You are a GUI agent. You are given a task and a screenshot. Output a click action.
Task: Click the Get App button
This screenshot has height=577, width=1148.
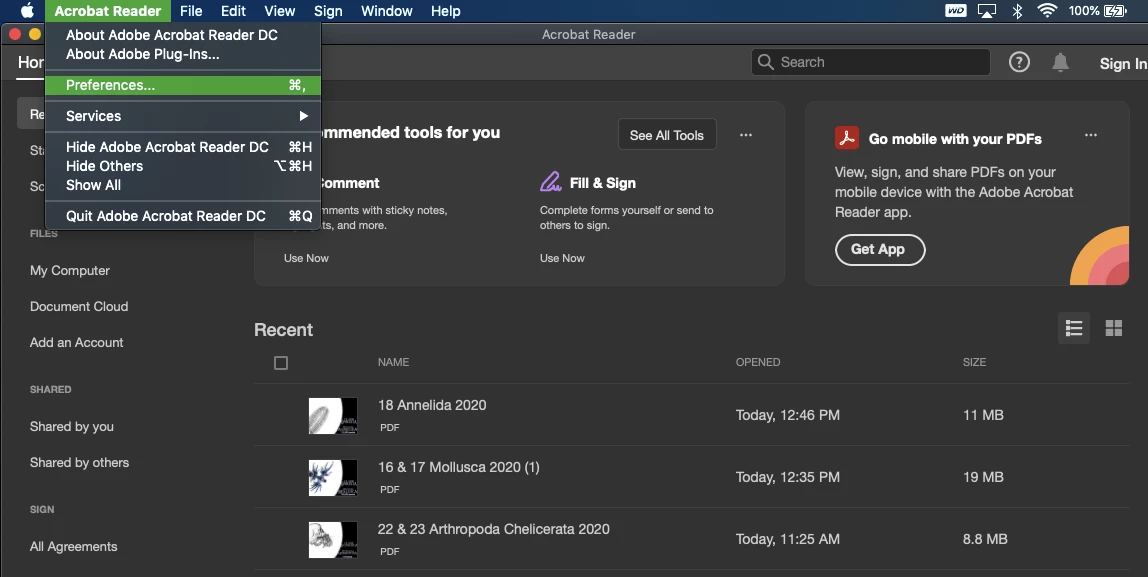pyautogui.click(x=880, y=250)
